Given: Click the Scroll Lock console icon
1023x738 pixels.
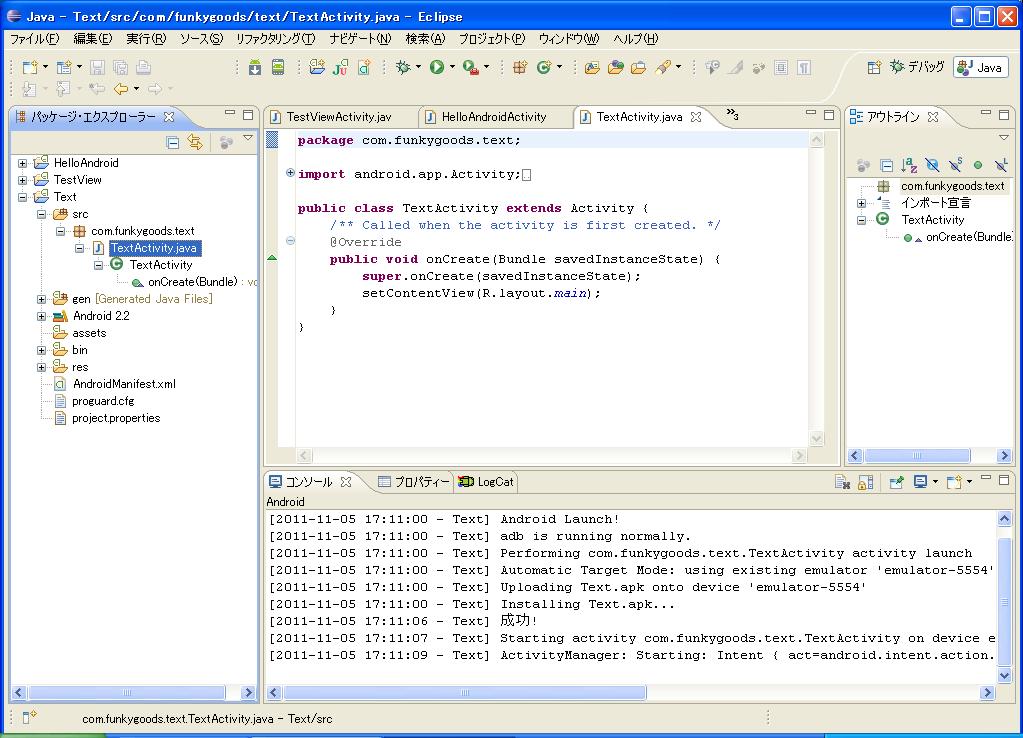Looking at the screenshot, I should pos(866,482).
